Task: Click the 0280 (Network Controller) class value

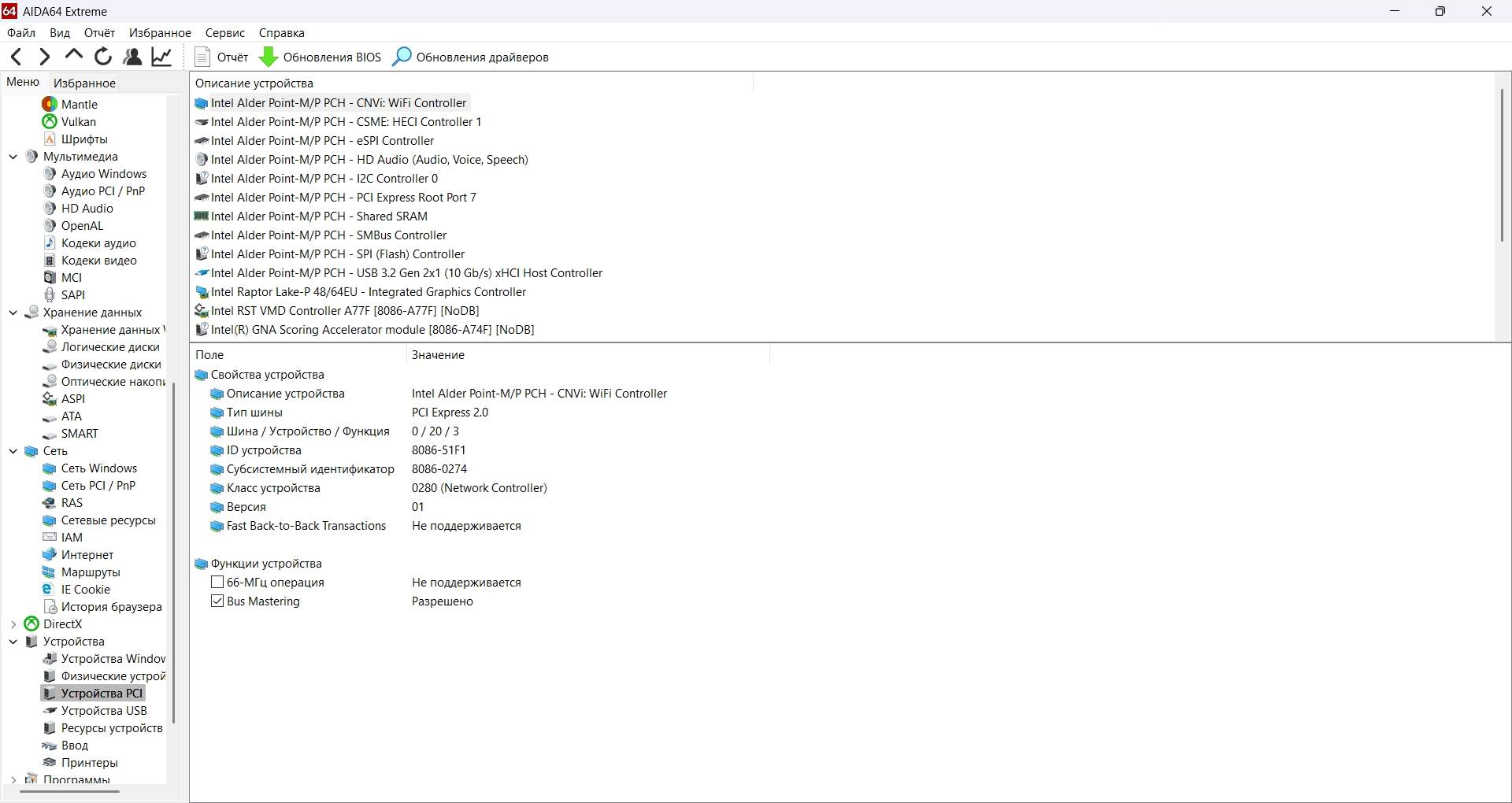Action: tap(480, 488)
